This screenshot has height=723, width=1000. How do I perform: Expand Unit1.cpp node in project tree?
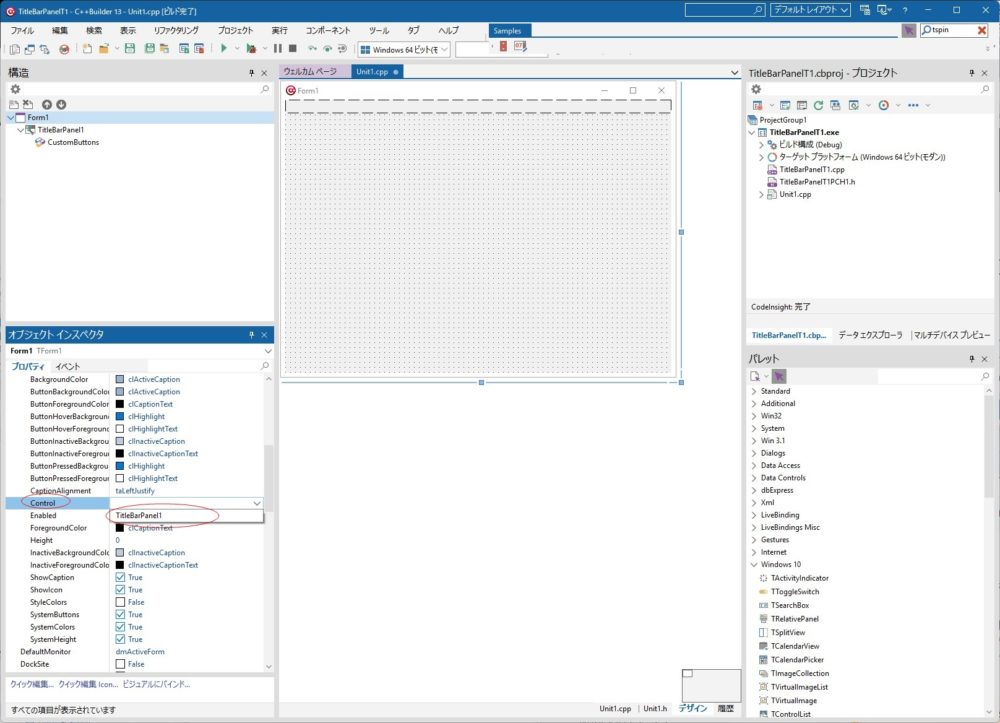(761, 194)
